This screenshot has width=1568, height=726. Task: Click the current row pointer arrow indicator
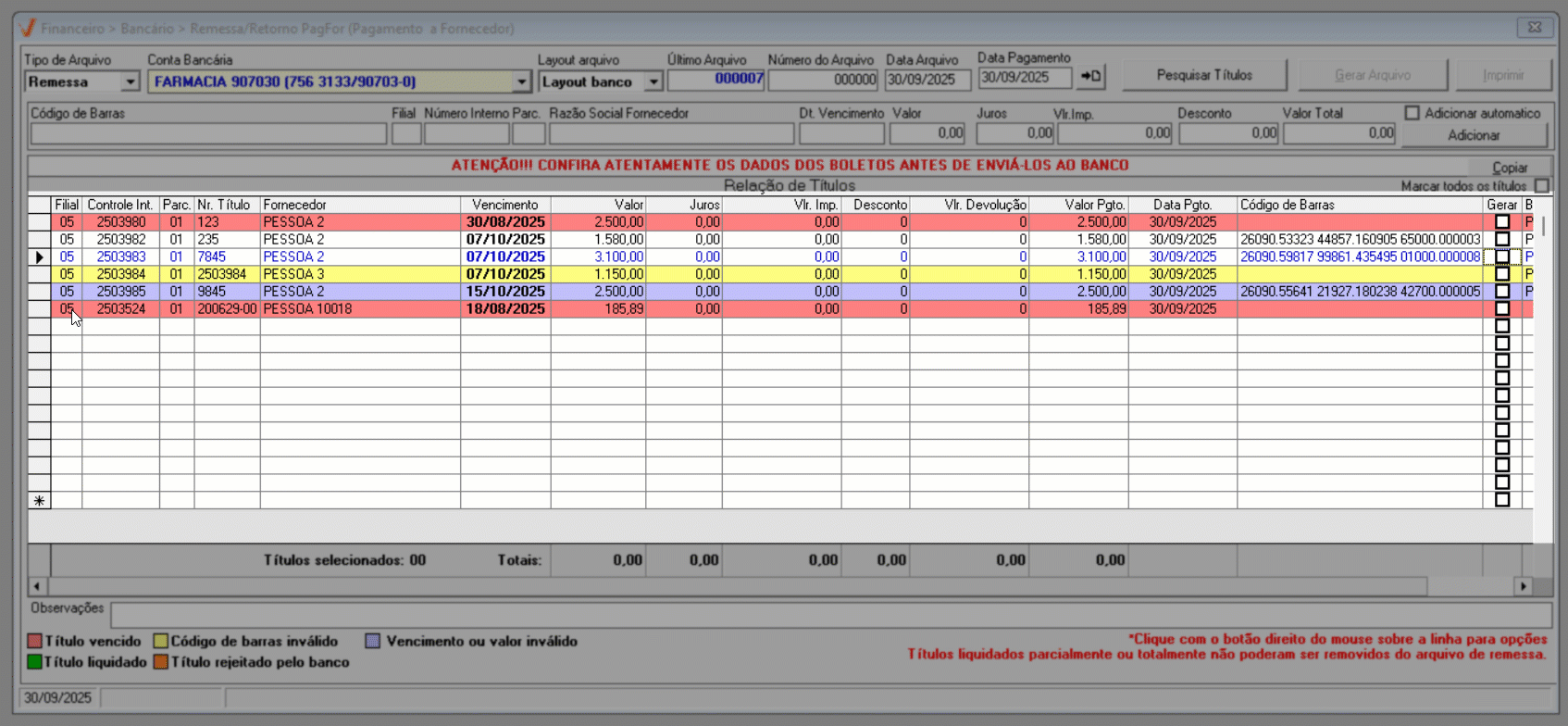(39, 257)
